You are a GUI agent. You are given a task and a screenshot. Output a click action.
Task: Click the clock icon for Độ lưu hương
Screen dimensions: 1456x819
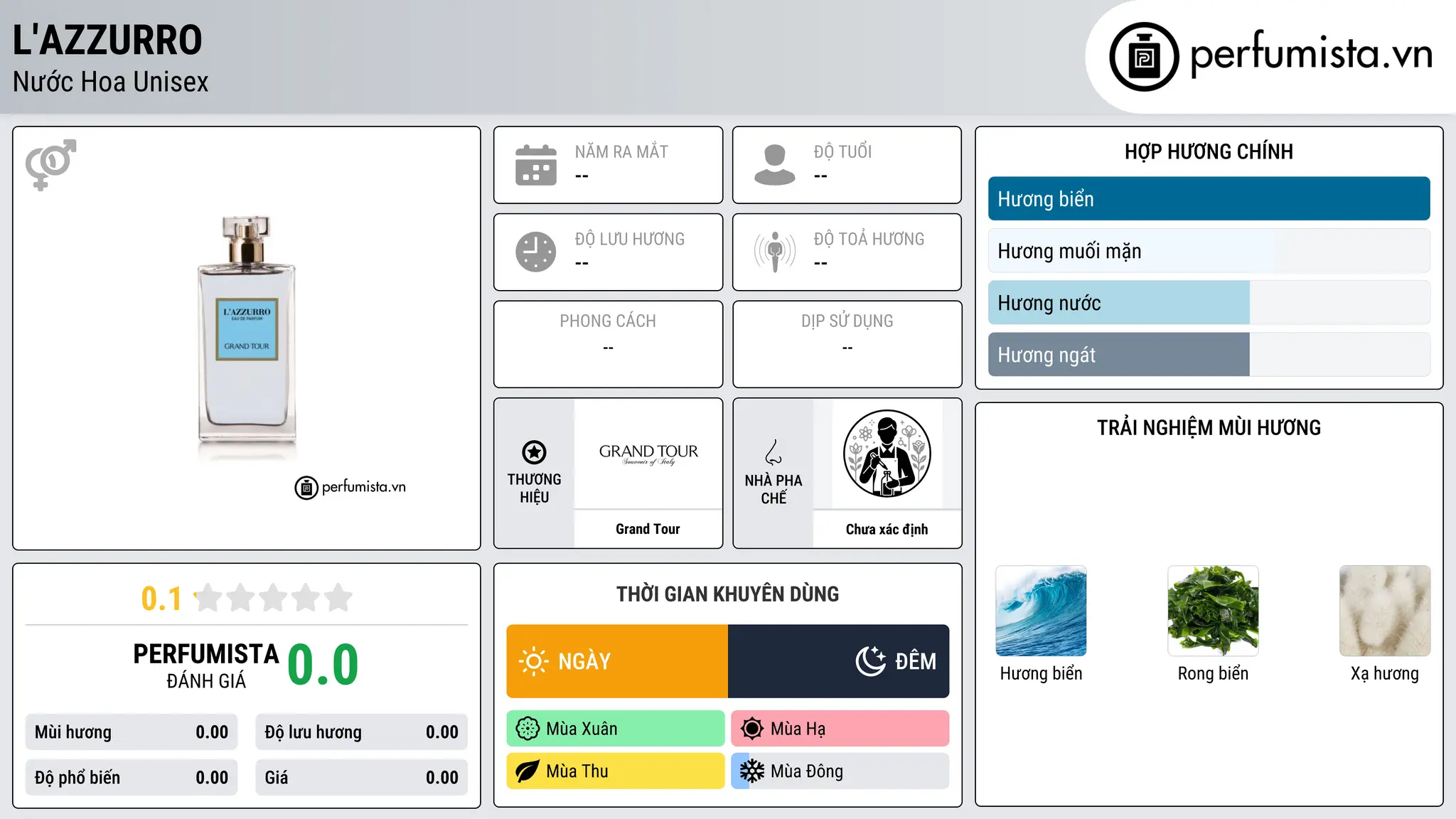coord(536,252)
